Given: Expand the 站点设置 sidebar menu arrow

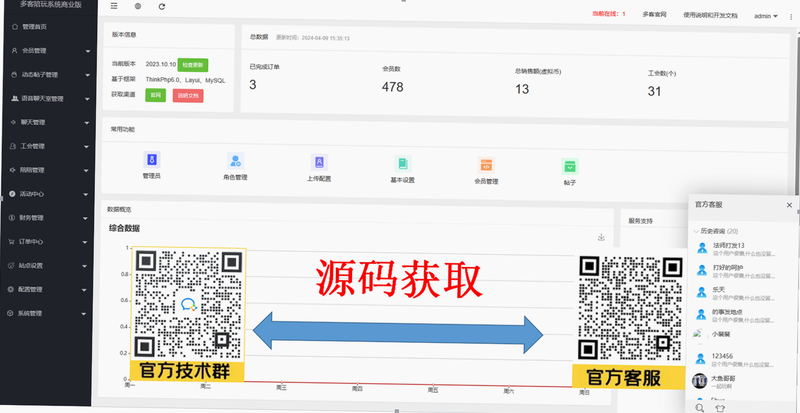Looking at the screenshot, I should pyautogui.click(x=84, y=266).
